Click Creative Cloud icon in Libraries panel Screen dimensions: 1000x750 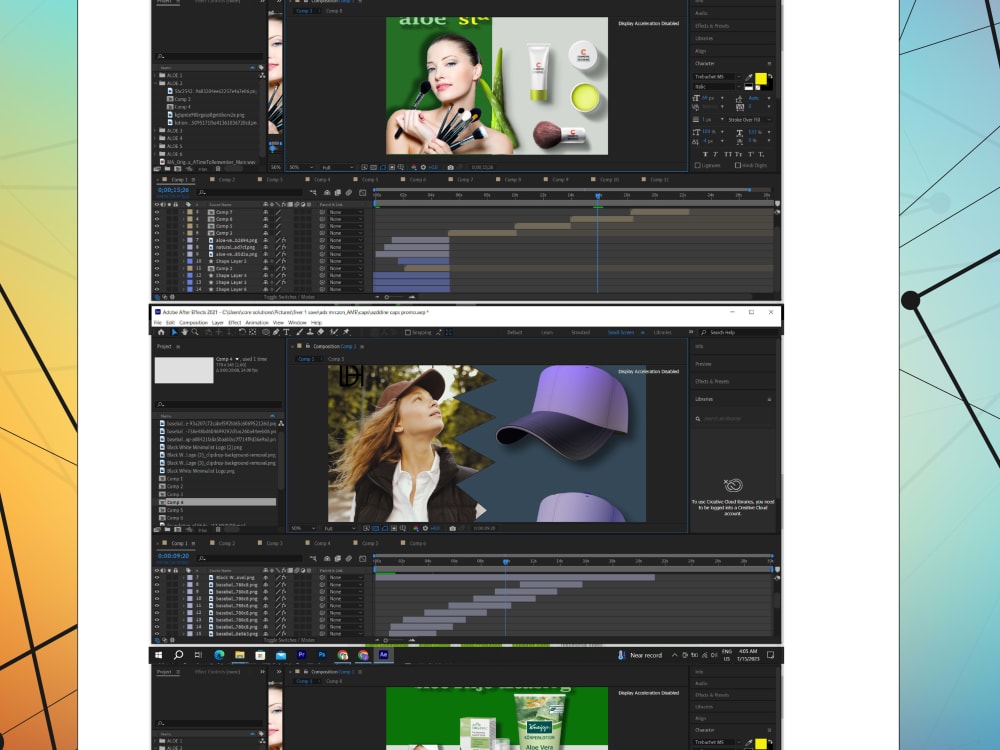click(x=733, y=485)
